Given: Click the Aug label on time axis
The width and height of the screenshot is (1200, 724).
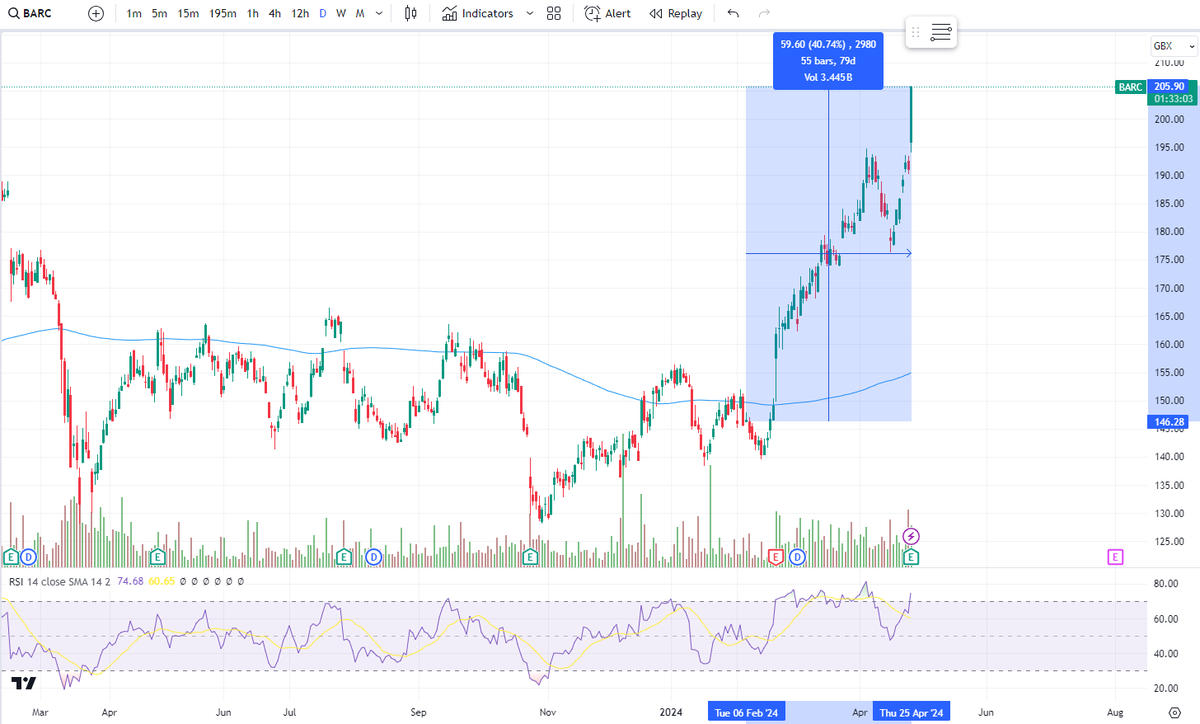Looking at the screenshot, I should [1116, 713].
